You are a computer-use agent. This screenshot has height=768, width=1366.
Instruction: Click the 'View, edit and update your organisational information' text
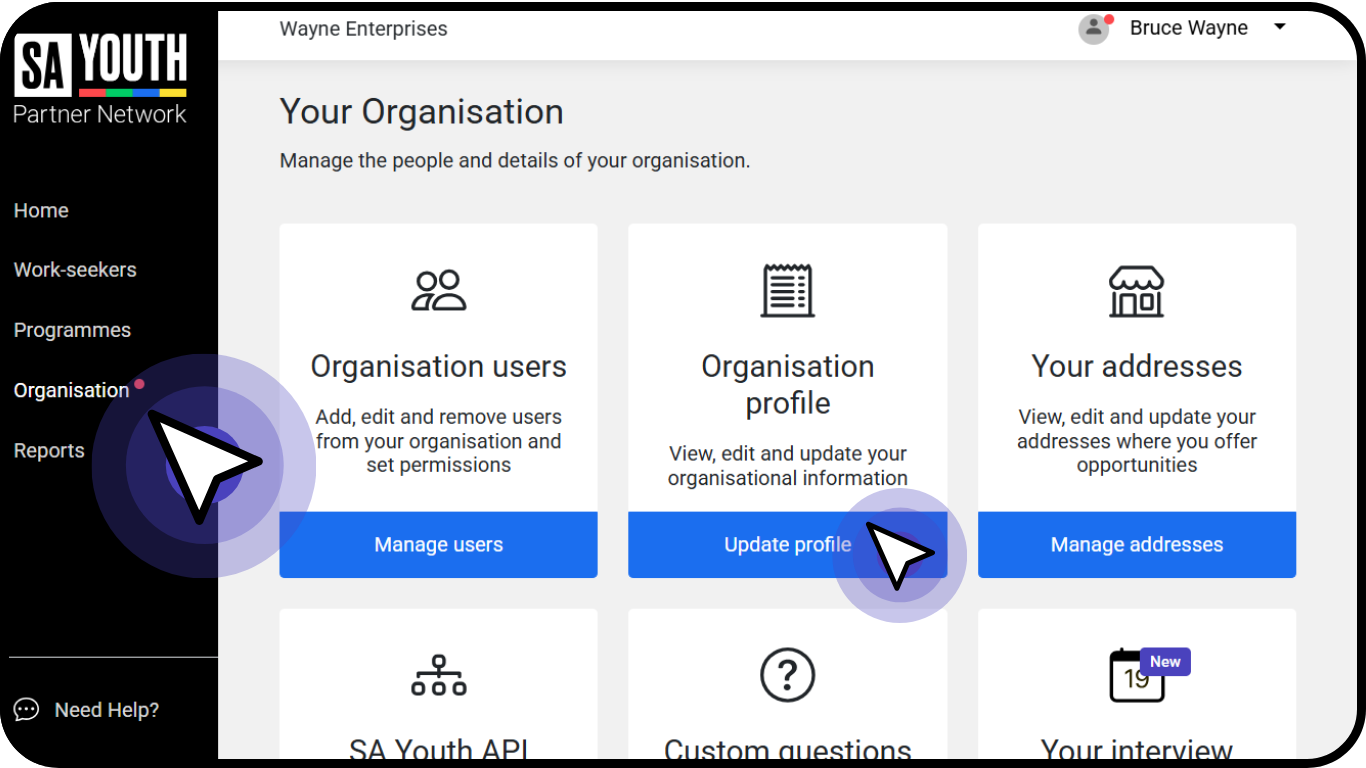click(788, 466)
